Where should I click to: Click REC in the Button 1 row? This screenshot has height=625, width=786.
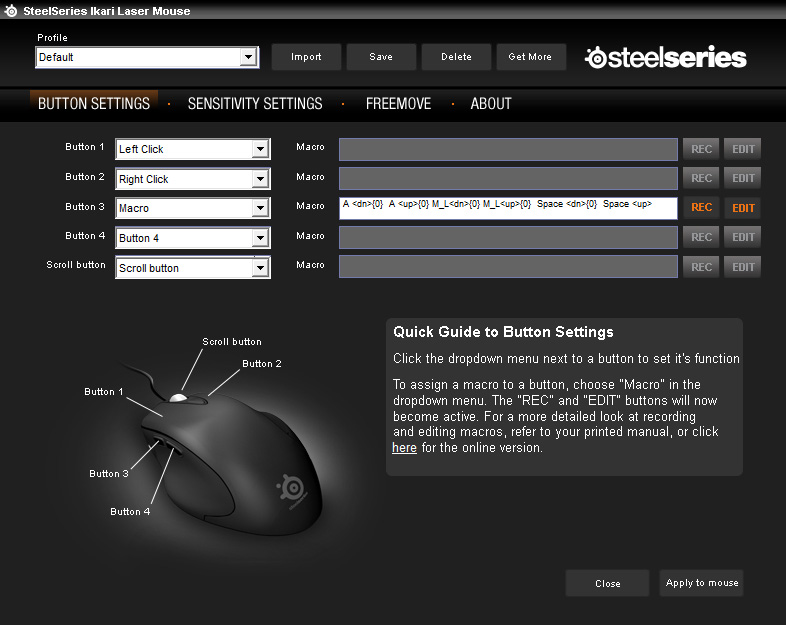click(x=701, y=149)
